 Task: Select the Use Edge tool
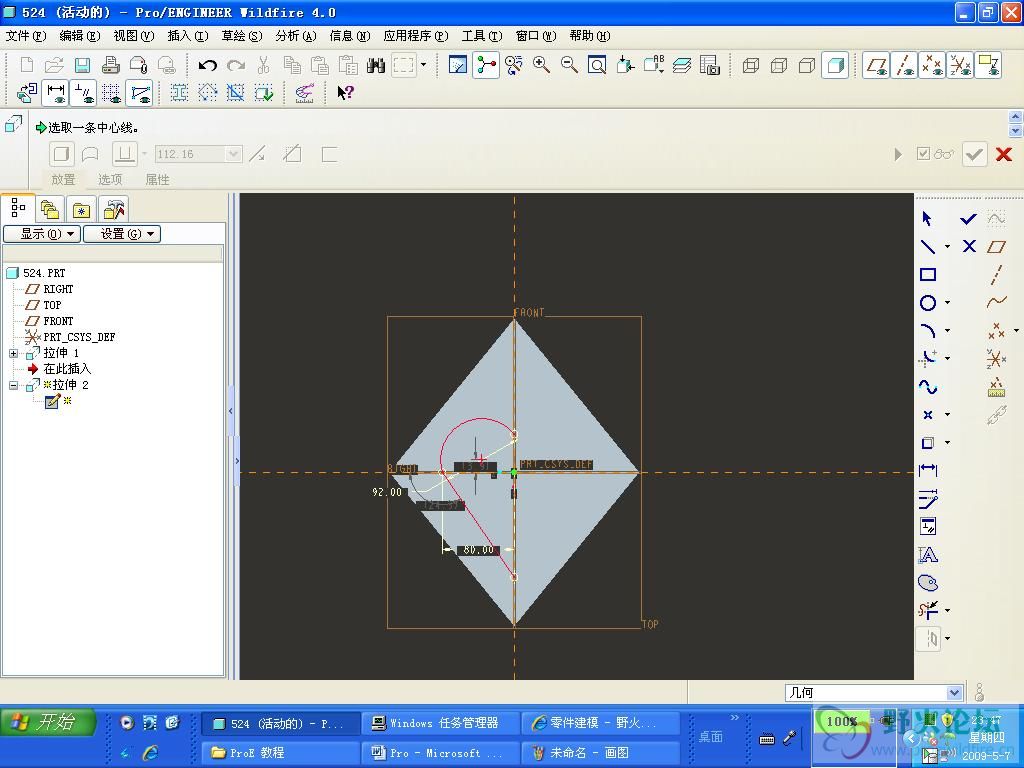pyautogui.click(x=927, y=443)
